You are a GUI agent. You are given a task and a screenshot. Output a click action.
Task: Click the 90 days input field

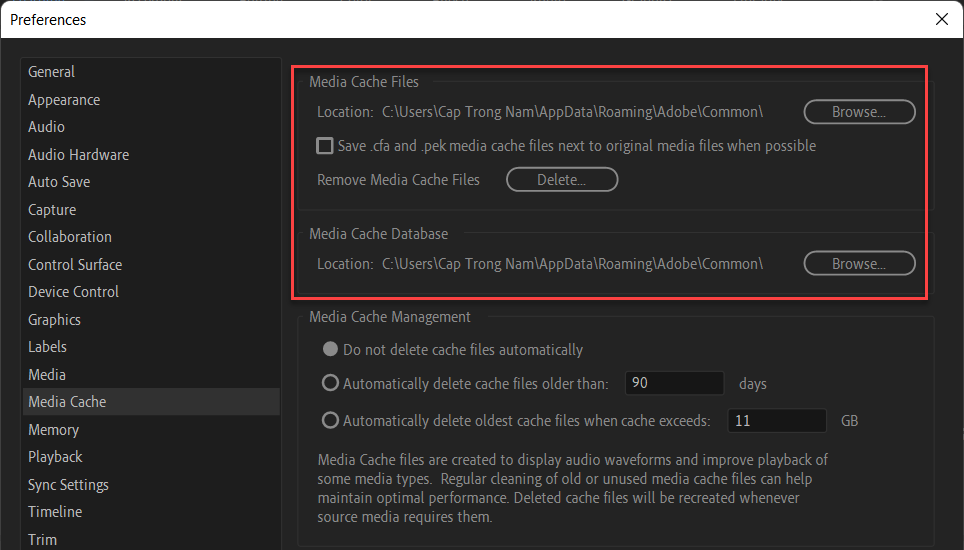click(x=674, y=383)
